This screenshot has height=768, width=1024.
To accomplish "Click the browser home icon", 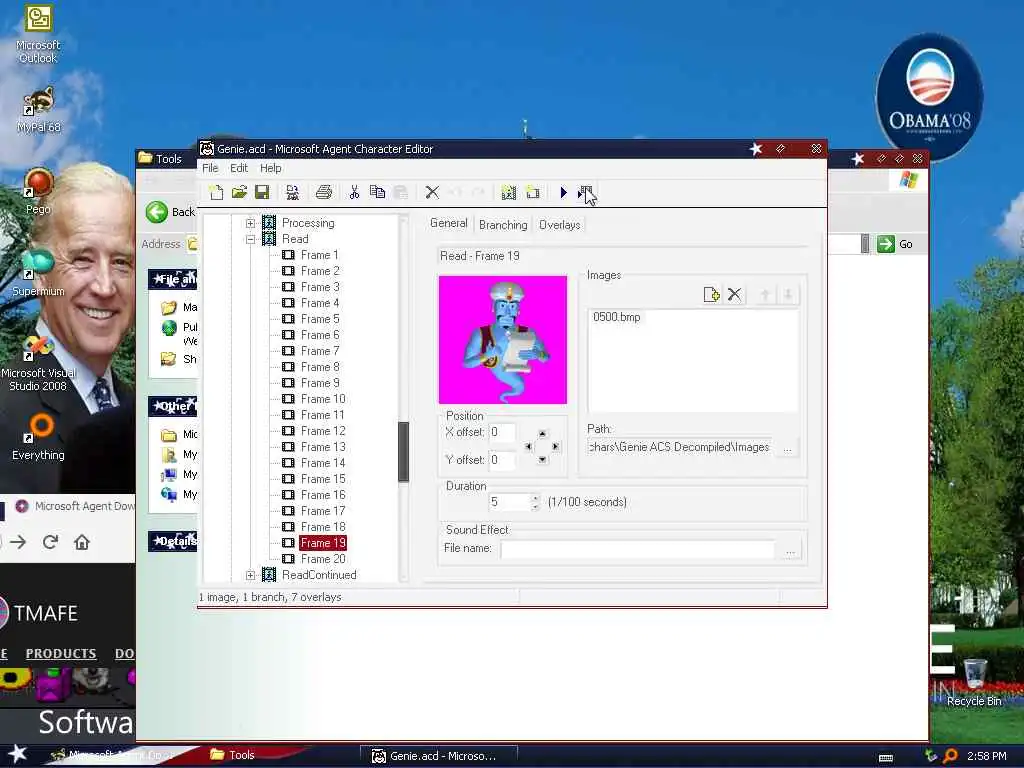I will coord(82,542).
